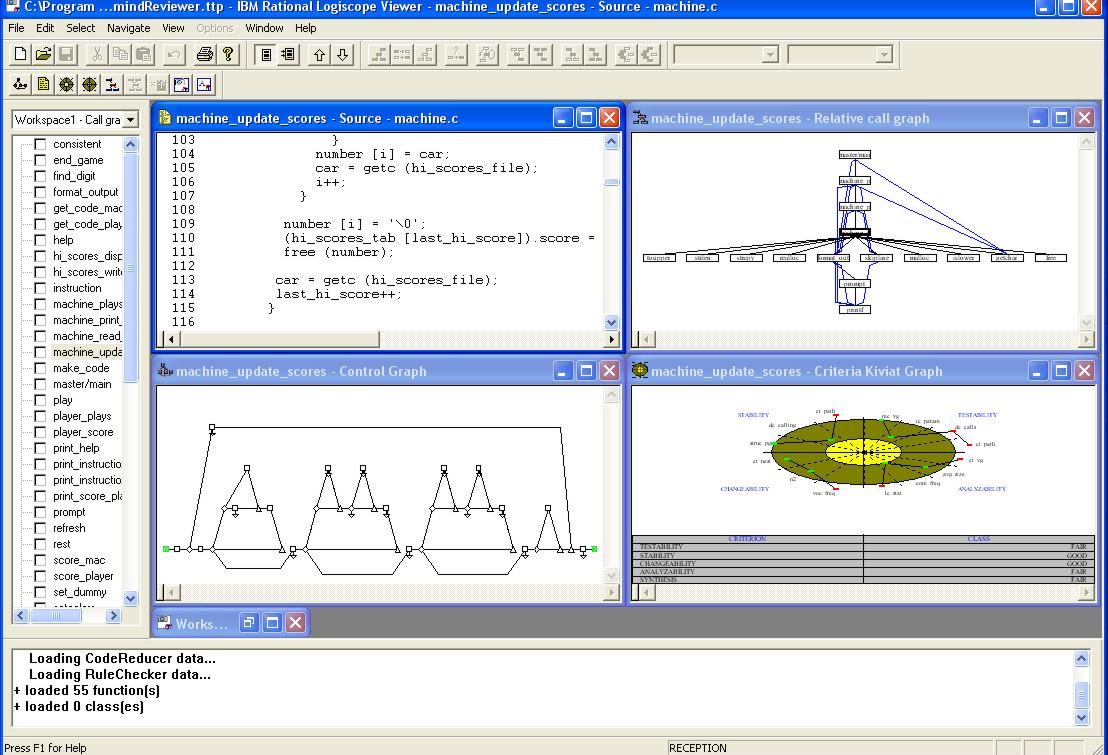Open the Edit menu
This screenshot has width=1108, height=755.
click(x=45, y=28)
